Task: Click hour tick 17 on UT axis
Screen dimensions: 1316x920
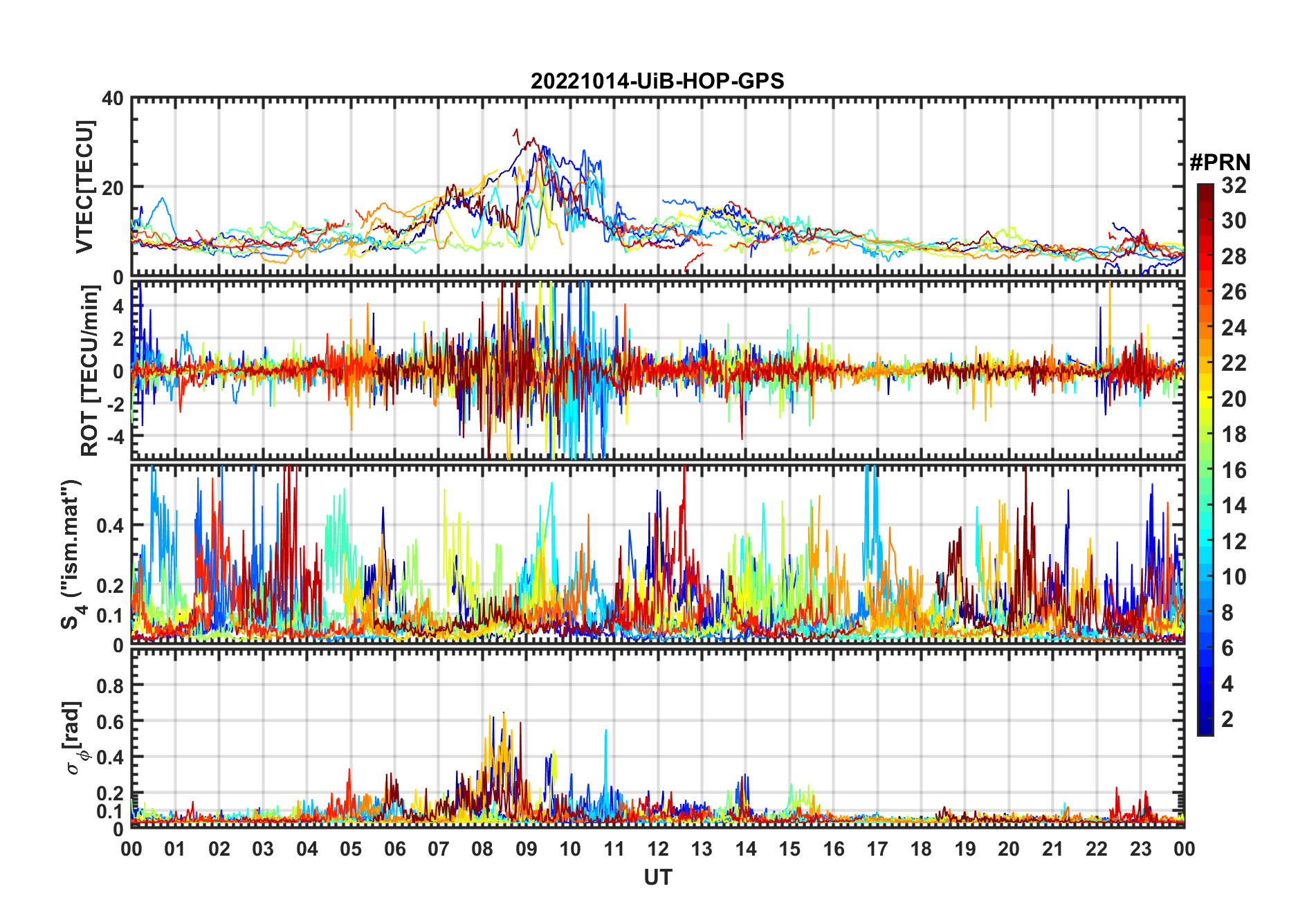Action: 877,849
